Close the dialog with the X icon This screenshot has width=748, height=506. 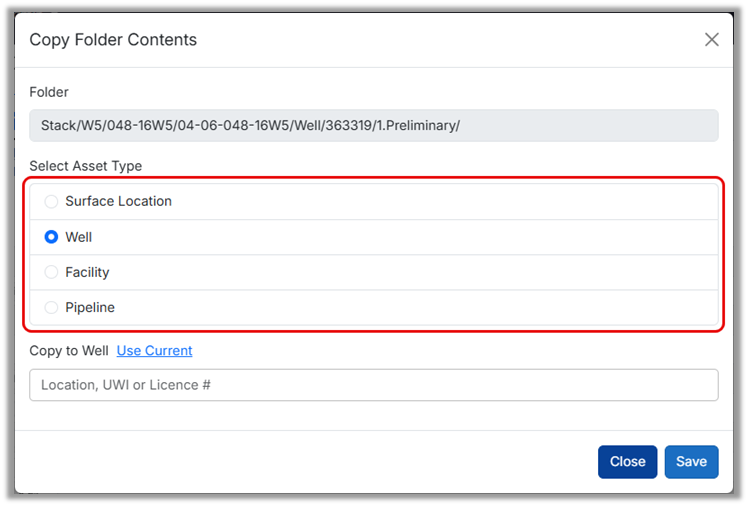(711, 40)
